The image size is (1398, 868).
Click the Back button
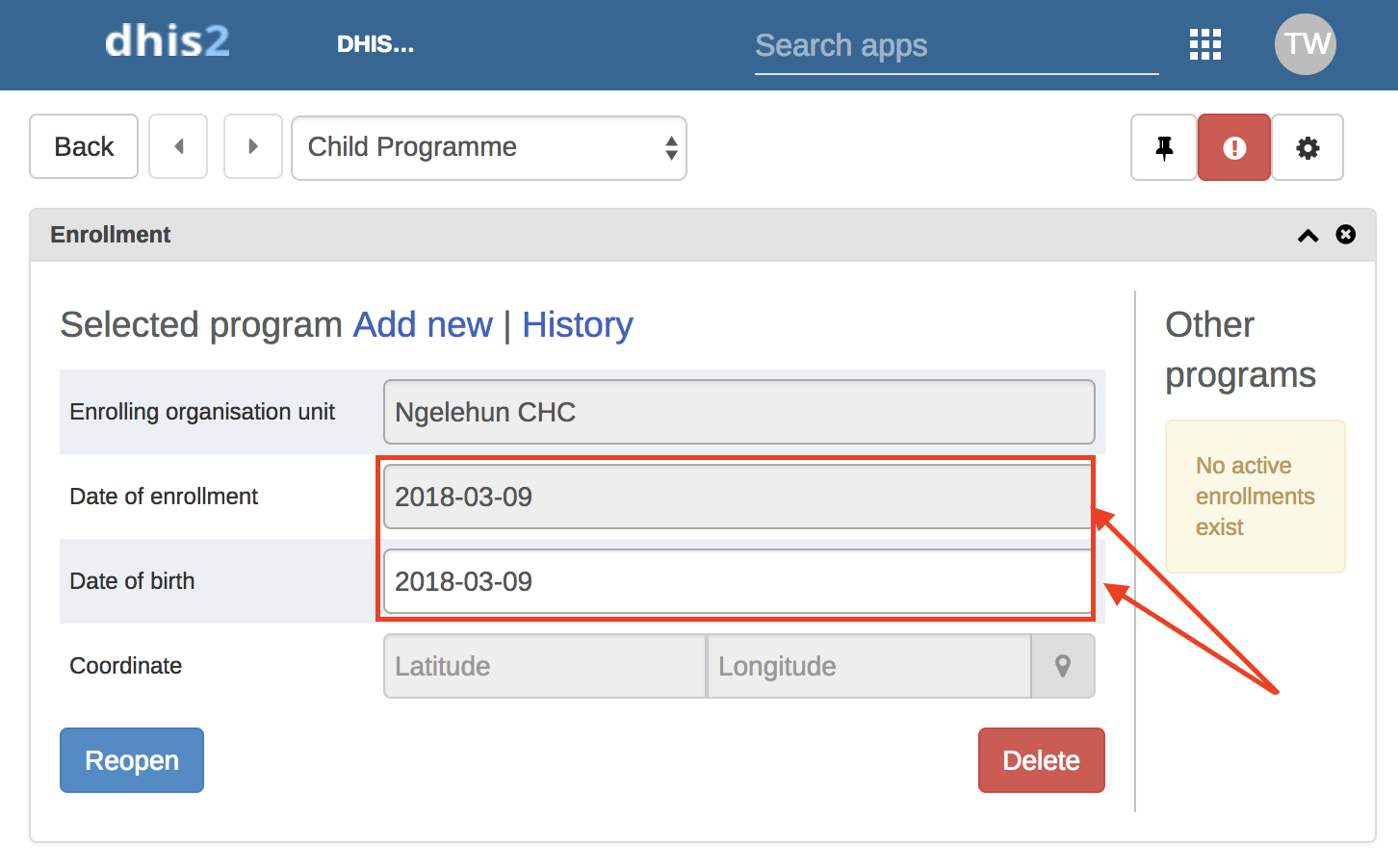click(x=84, y=146)
